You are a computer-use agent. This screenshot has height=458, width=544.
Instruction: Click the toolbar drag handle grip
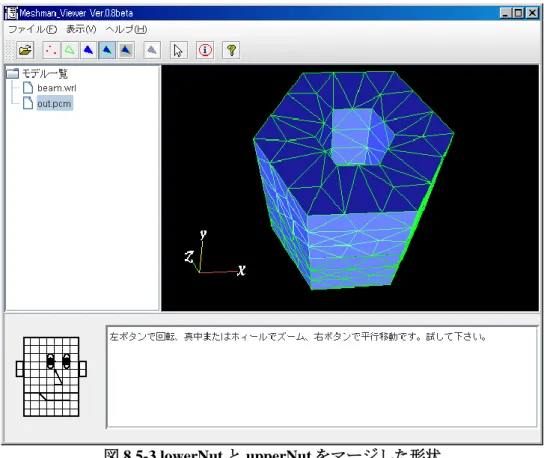10,50
